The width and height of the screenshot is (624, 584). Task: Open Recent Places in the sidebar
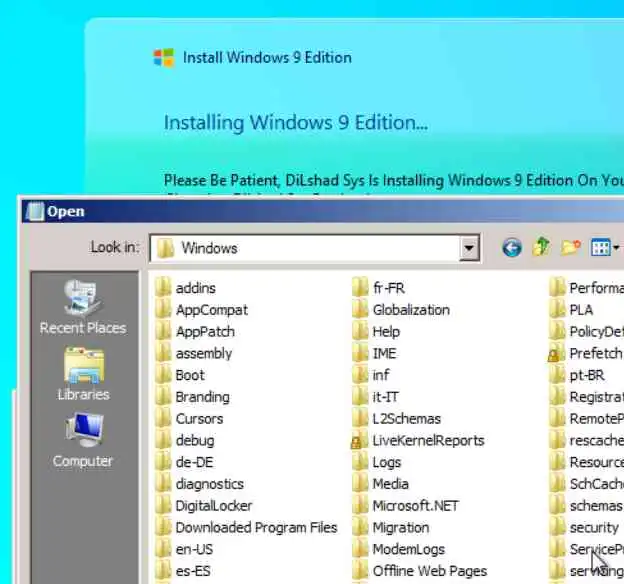click(83, 307)
